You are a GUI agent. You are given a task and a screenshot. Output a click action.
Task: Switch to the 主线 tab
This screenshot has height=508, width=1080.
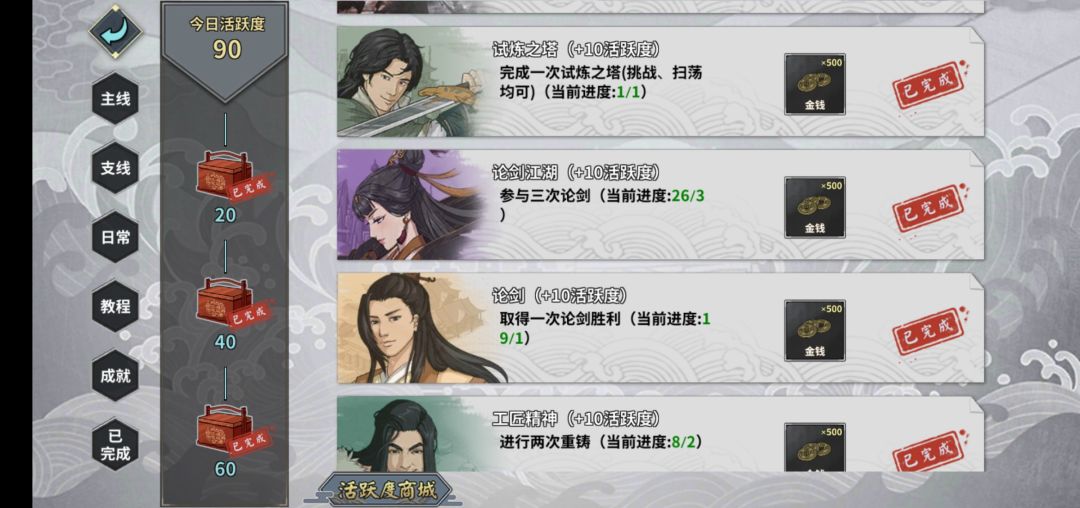tap(115, 99)
